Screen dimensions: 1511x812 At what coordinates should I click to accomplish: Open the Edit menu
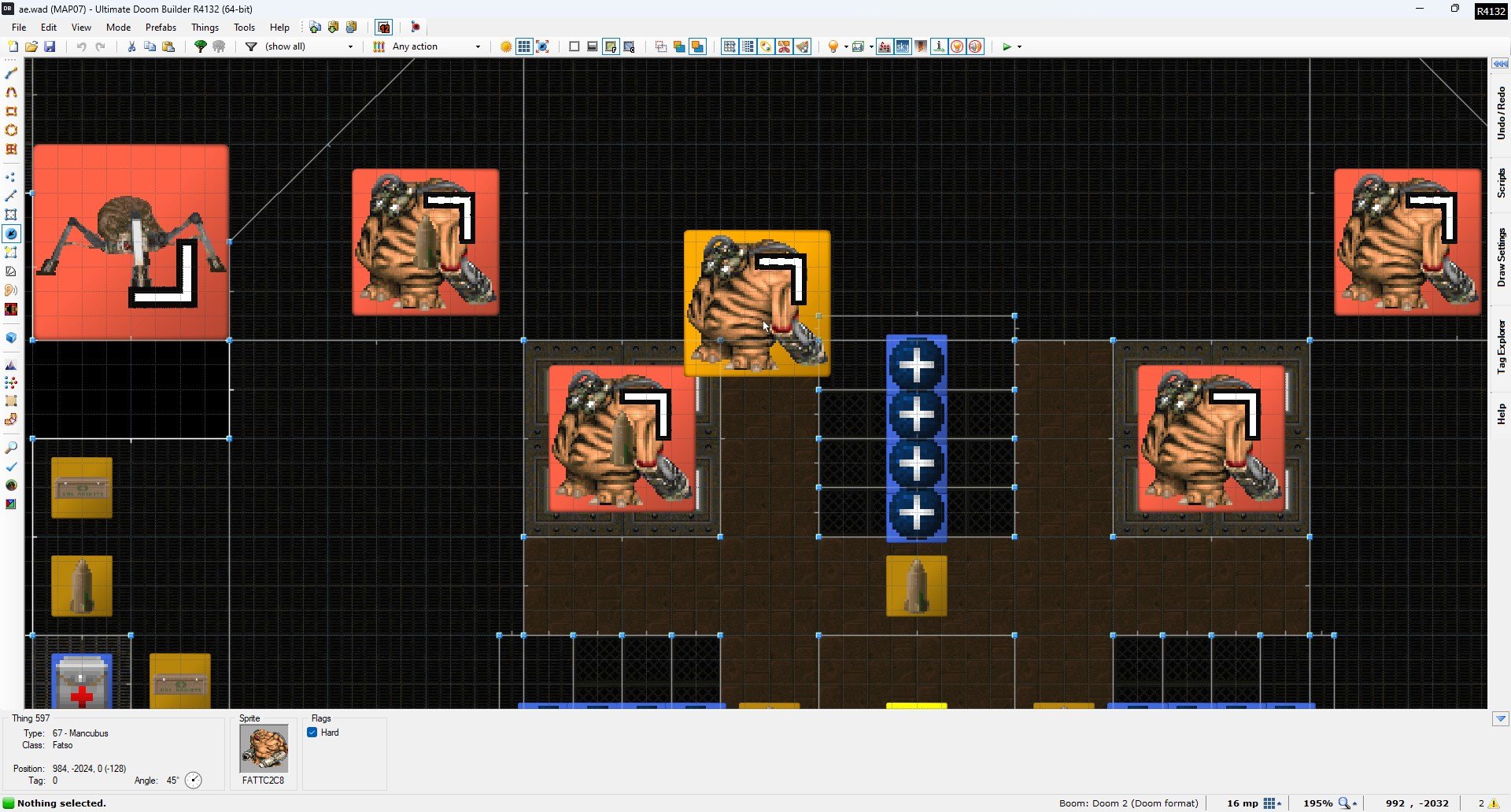[x=49, y=27]
